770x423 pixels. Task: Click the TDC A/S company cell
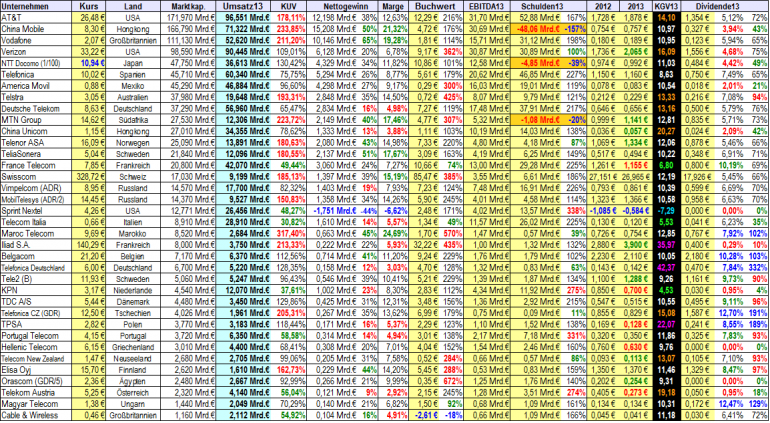pos(36,302)
